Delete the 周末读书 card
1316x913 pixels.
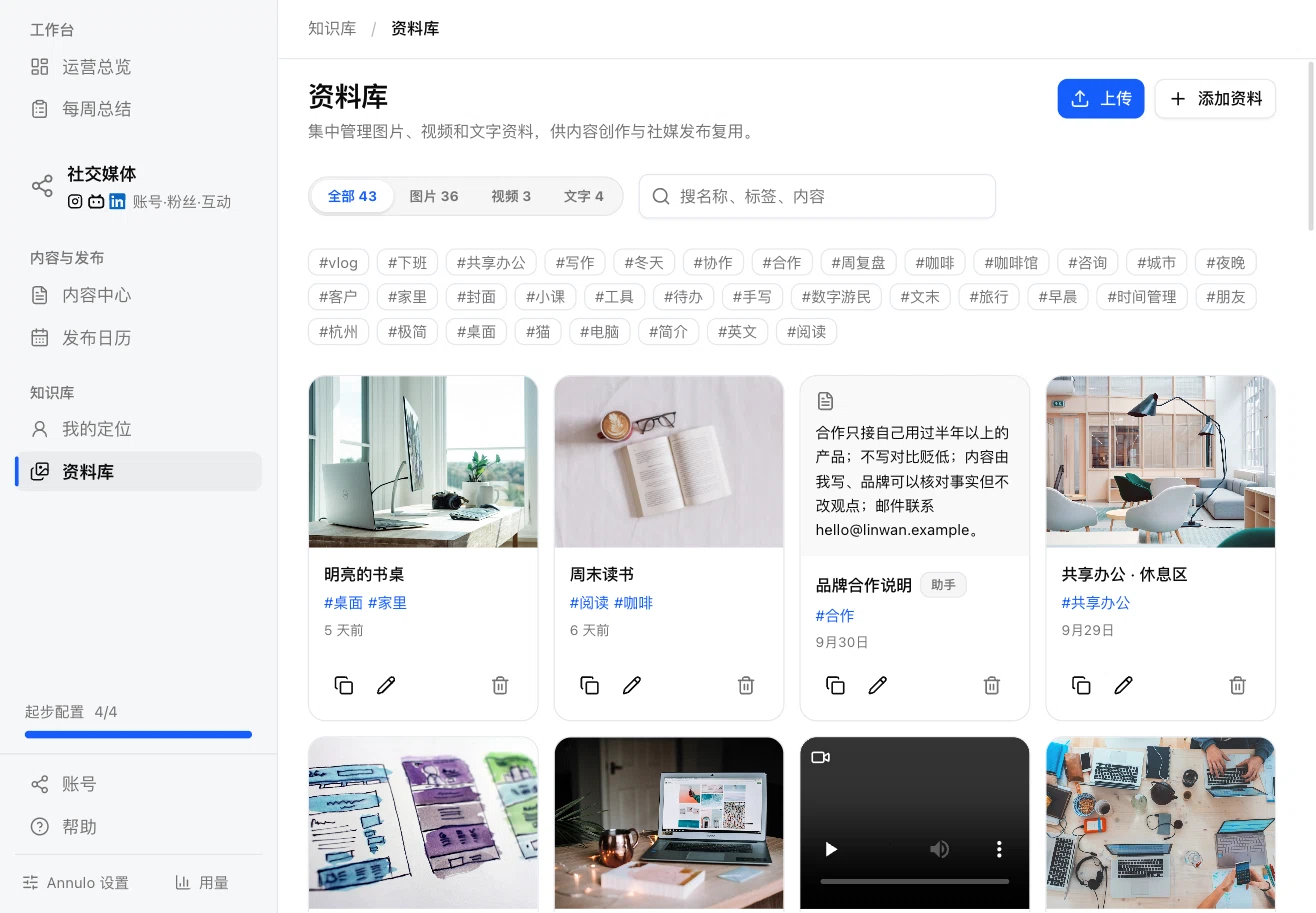pos(746,685)
